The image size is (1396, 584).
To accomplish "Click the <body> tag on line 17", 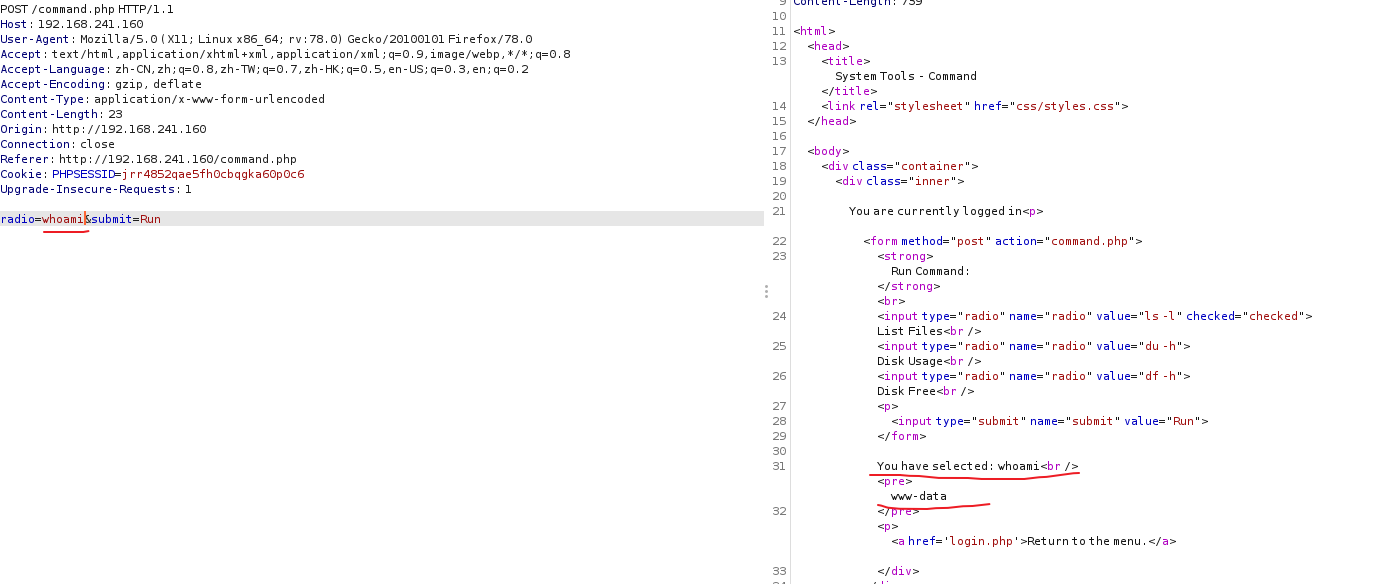I will click(x=828, y=151).
